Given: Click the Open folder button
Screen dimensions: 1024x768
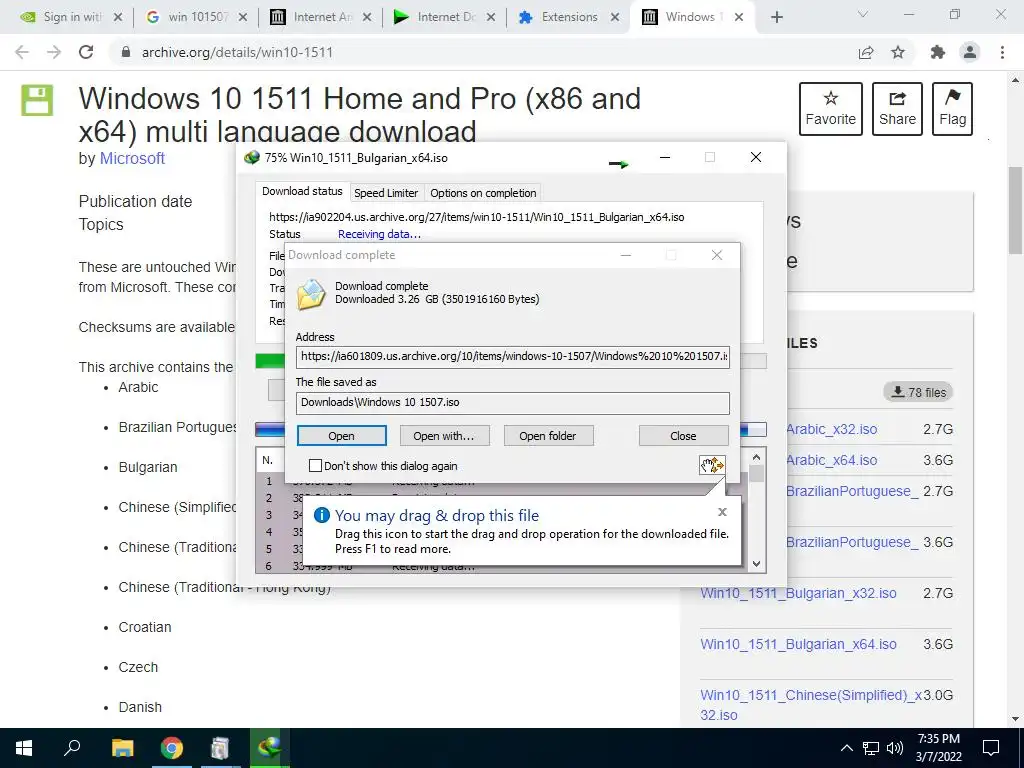Looking at the screenshot, I should pyautogui.click(x=548, y=436).
